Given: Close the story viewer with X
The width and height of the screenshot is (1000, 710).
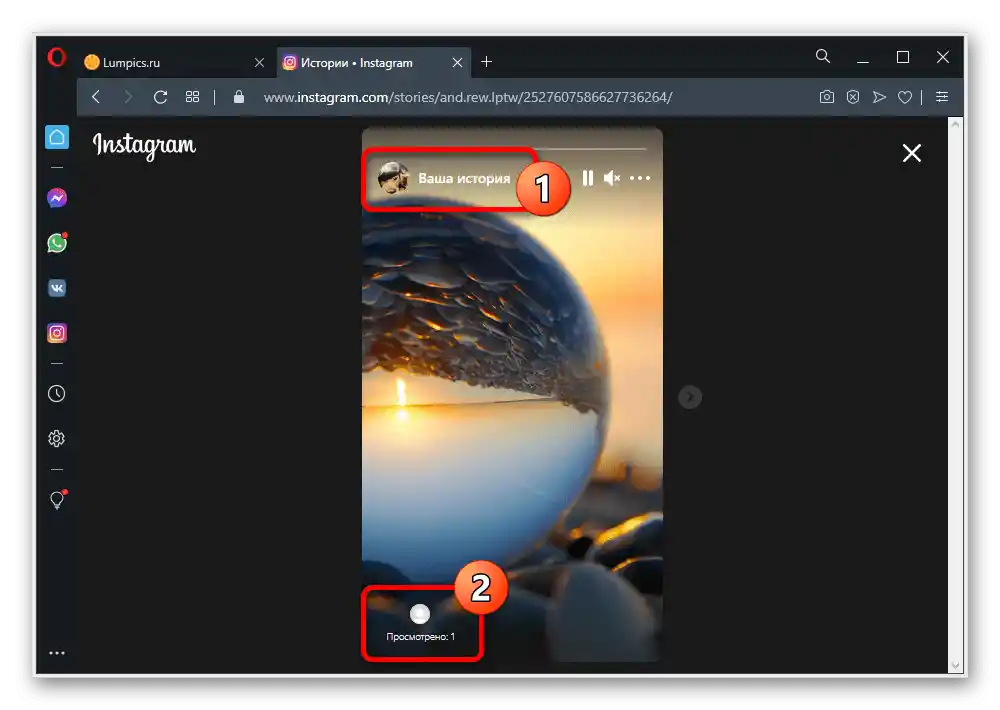Looking at the screenshot, I should click(x=911, y=153).
